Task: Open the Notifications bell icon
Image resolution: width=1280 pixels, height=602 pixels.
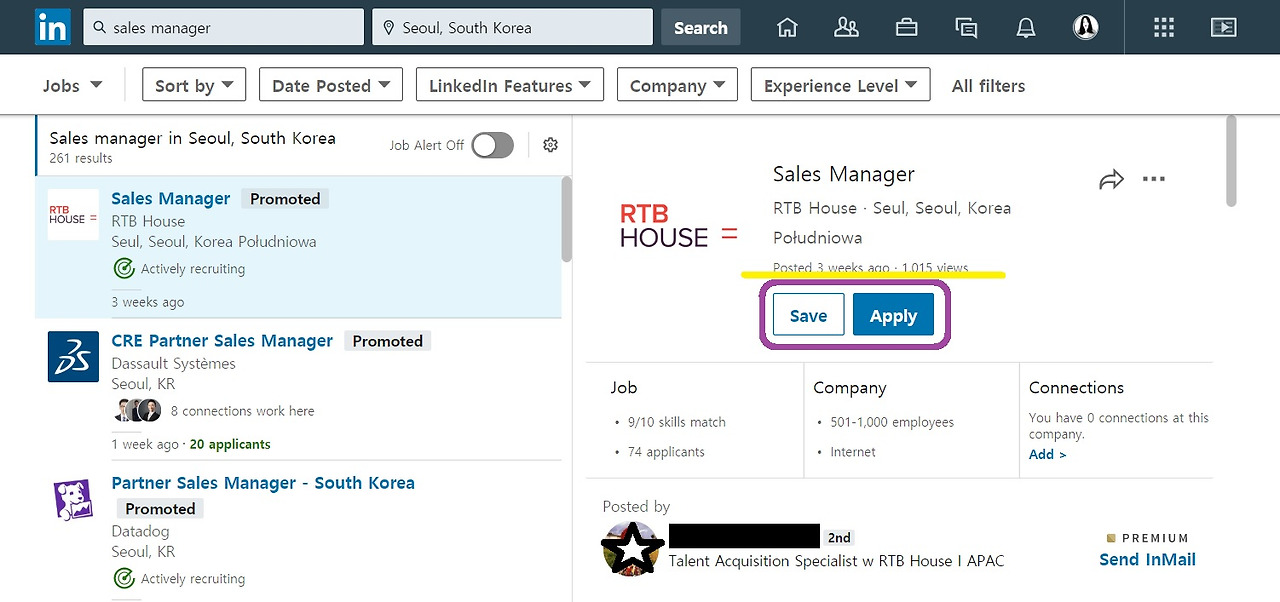Action: click(1026, 28)
